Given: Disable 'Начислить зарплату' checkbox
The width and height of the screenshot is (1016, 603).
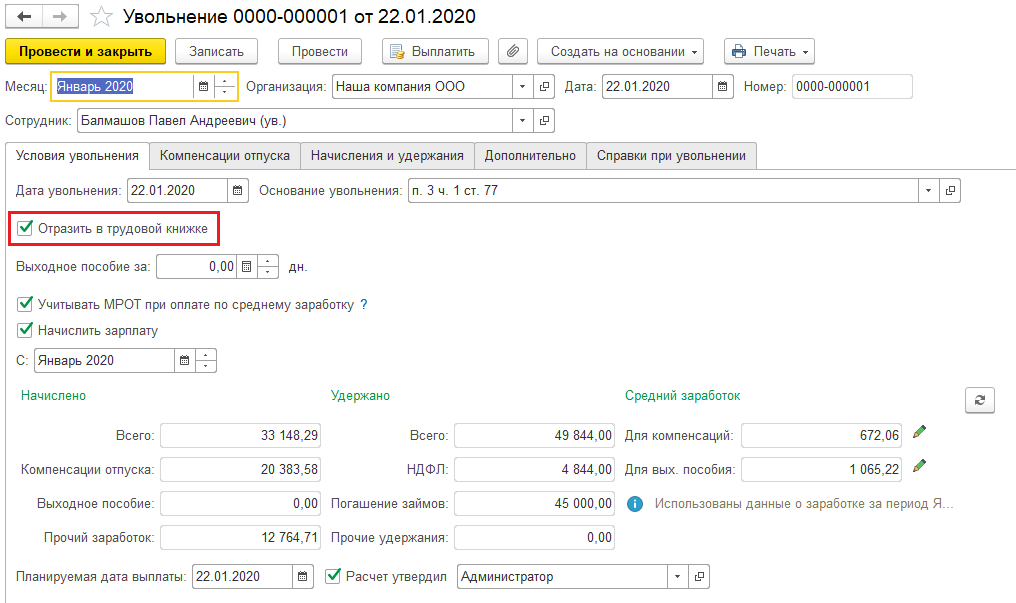Looking at the screenshot, I should [x=25, y=330].
